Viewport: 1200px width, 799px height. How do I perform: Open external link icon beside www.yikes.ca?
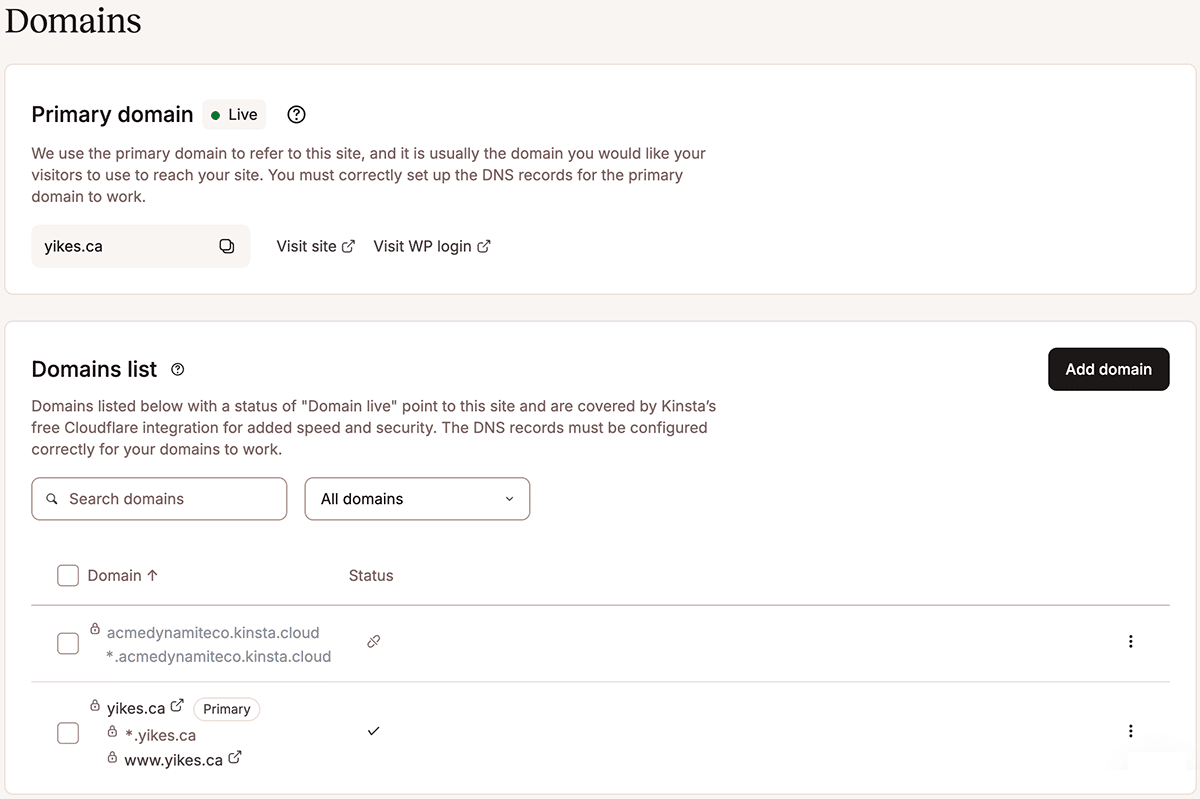click(235, 758)
